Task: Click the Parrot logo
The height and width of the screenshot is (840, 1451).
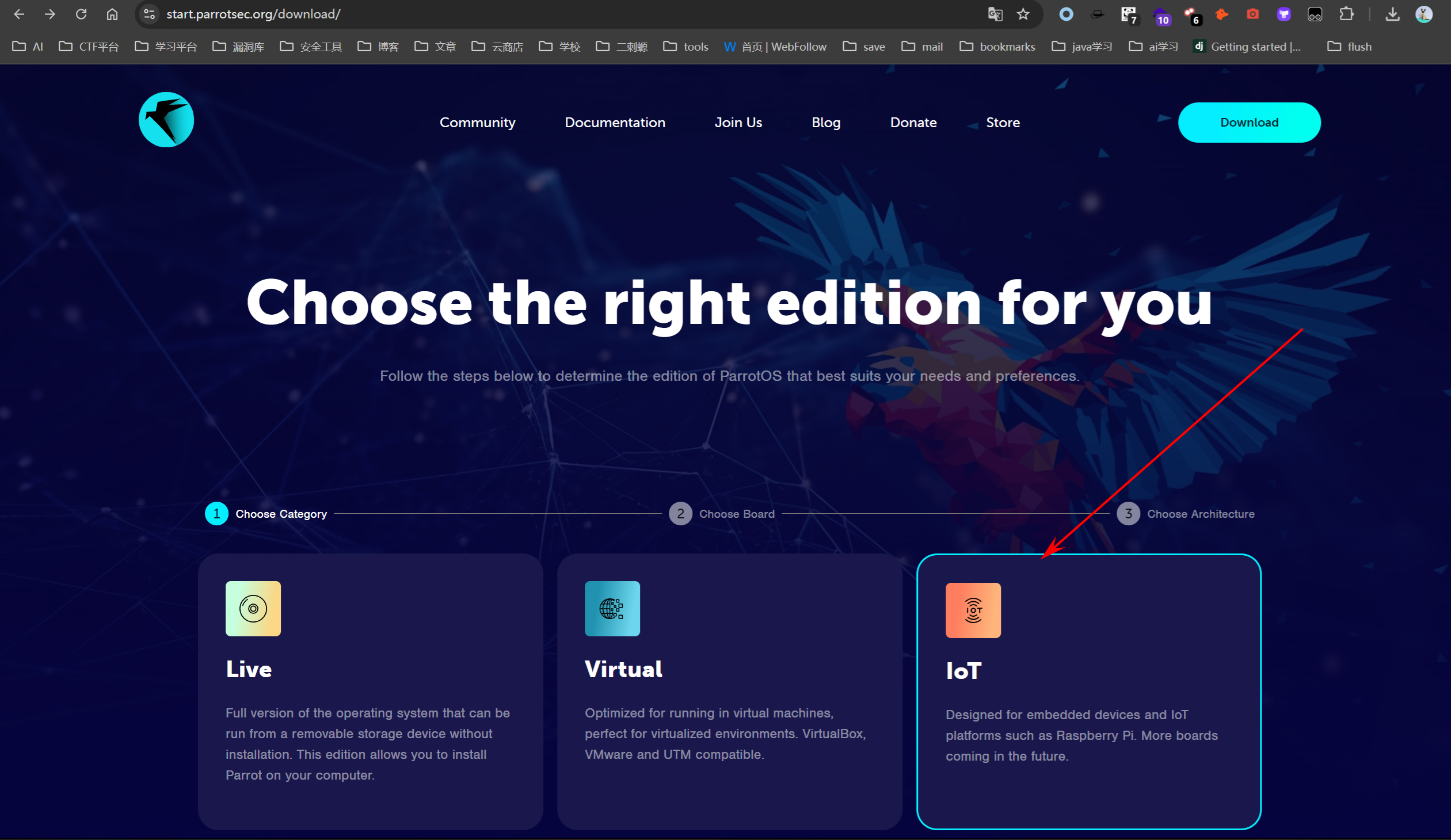Action: tap(166, 120)
